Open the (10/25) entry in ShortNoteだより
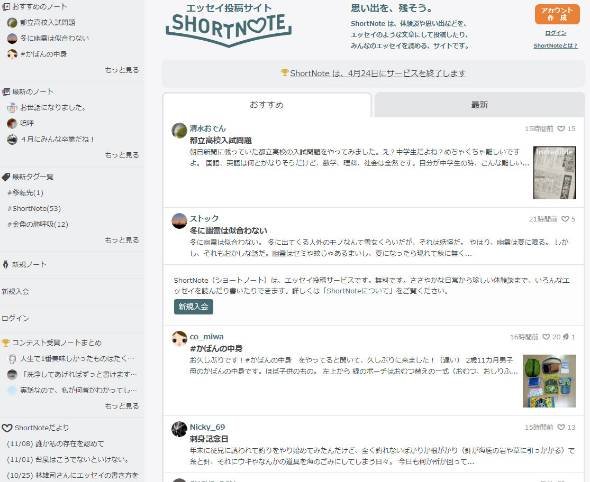The height and width of the screenshot is (482, 590). click(73, 476)
